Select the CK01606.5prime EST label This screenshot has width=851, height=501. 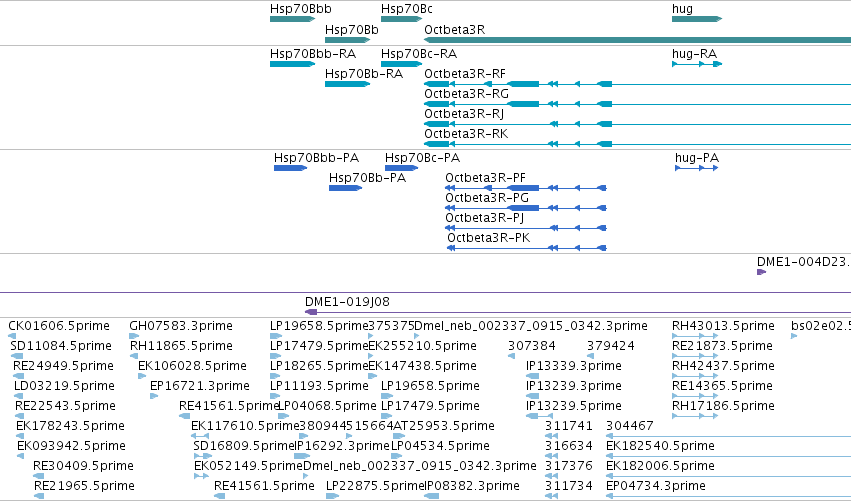[59, 326]
